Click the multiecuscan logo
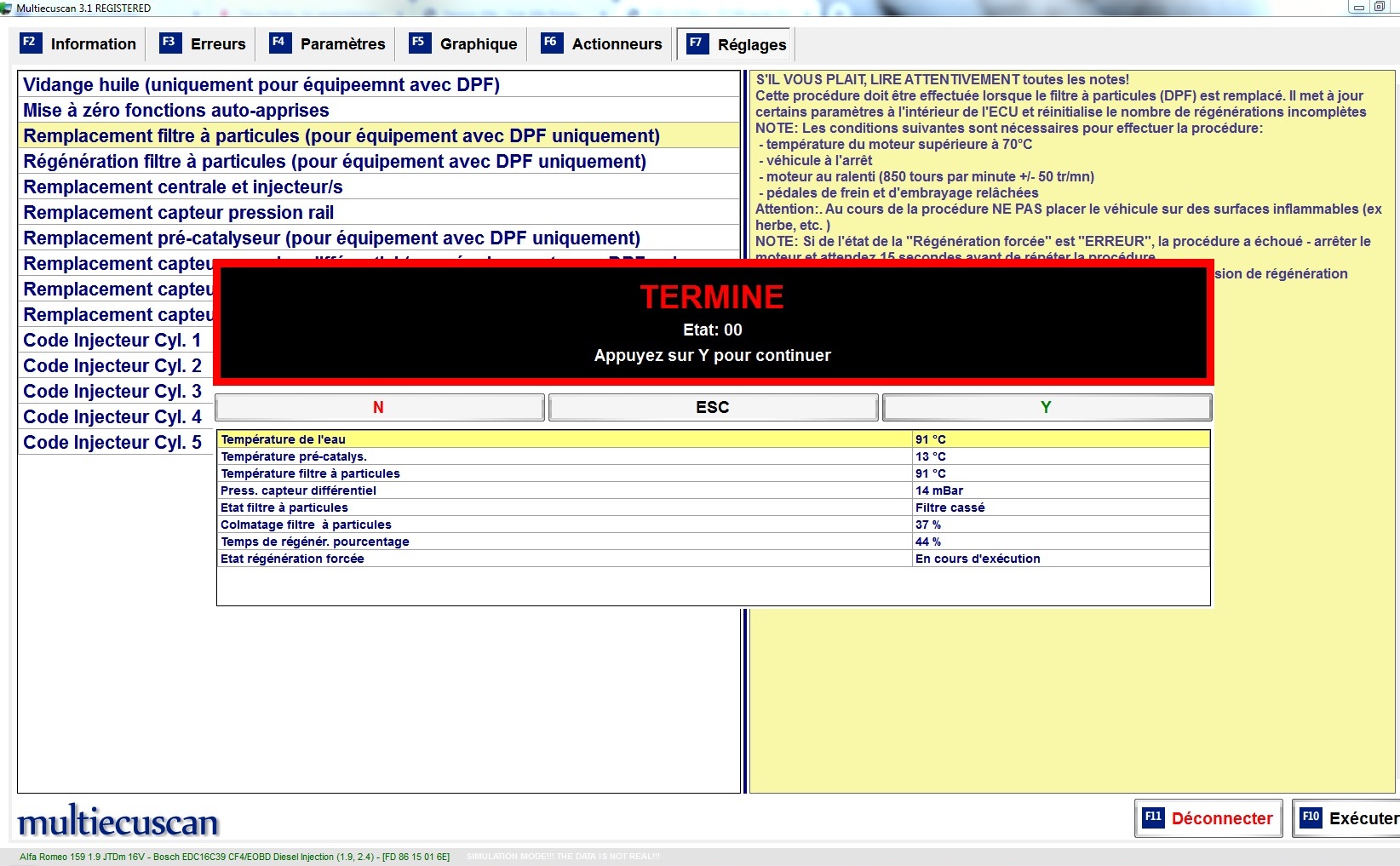Screen dimensions: 1400x866 click(x=118, y=822)
